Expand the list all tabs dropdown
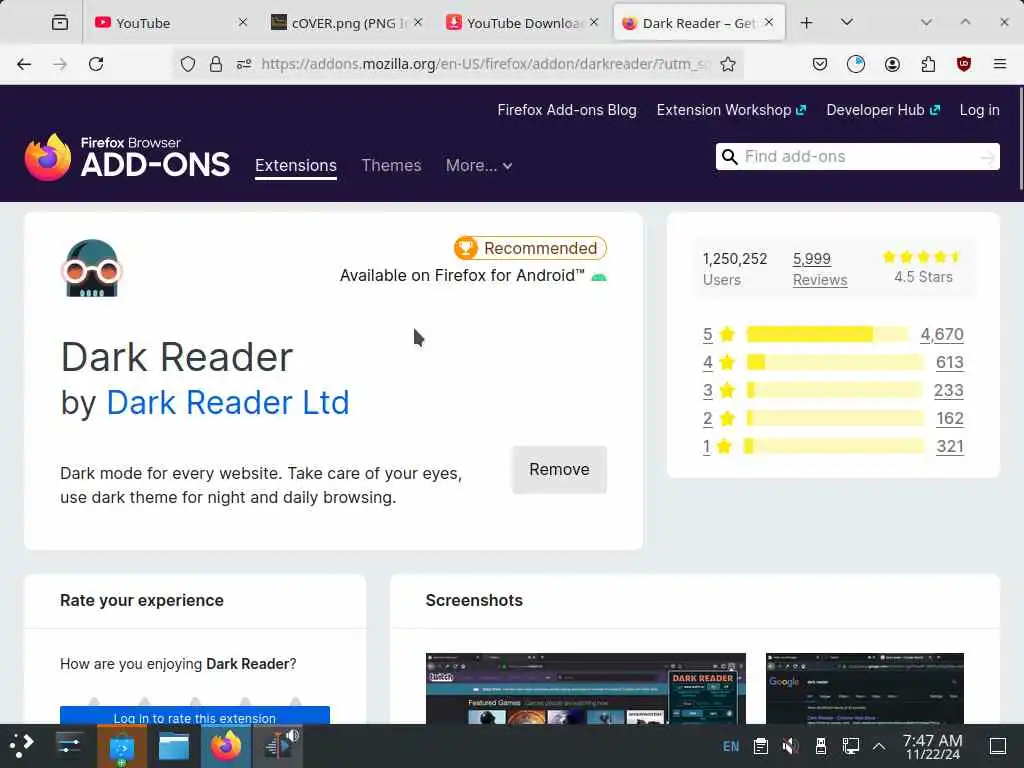Screen dimensions: 1024x768 pyautogui.click(x=846, y=22)
